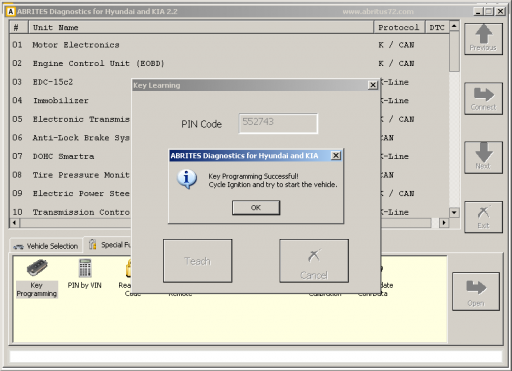Screen dimensions: 512x371
Task: Click the K / CAN protocol of Motor Electronics
Action: pos(396,45)
